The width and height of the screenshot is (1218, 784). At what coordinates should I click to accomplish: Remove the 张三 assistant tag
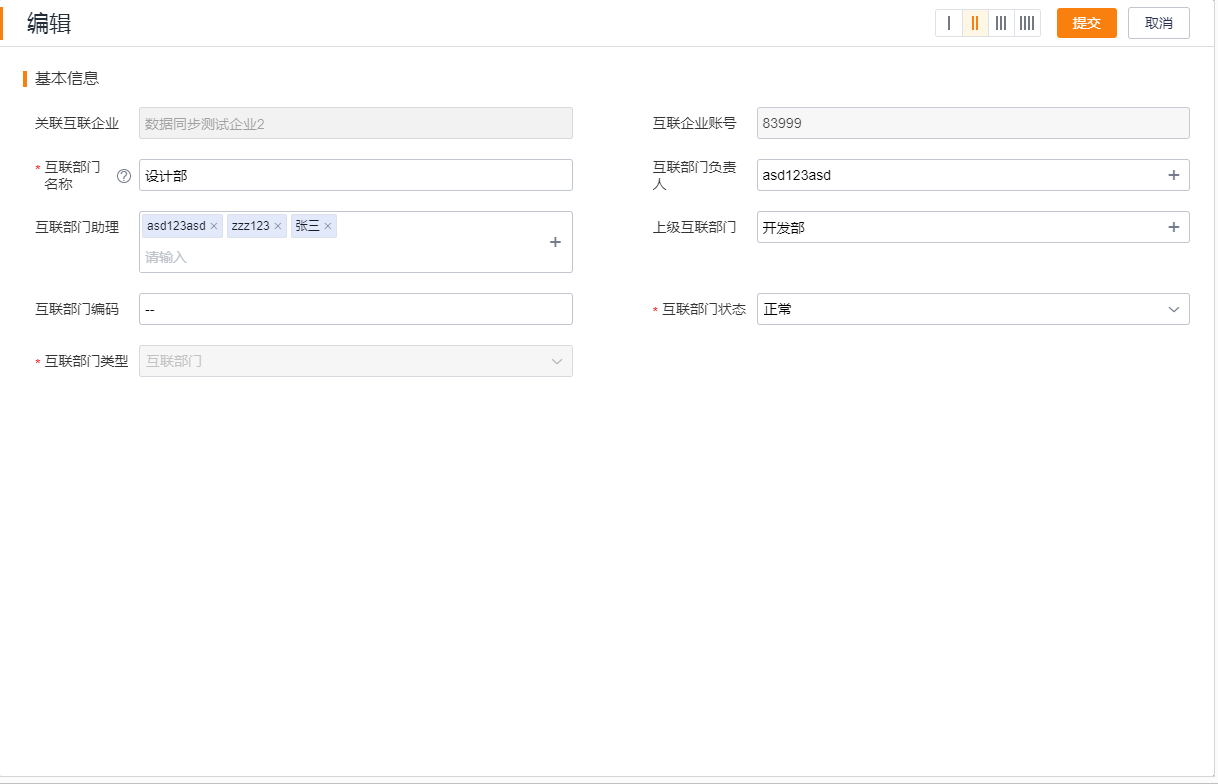(x=328, y=226)
